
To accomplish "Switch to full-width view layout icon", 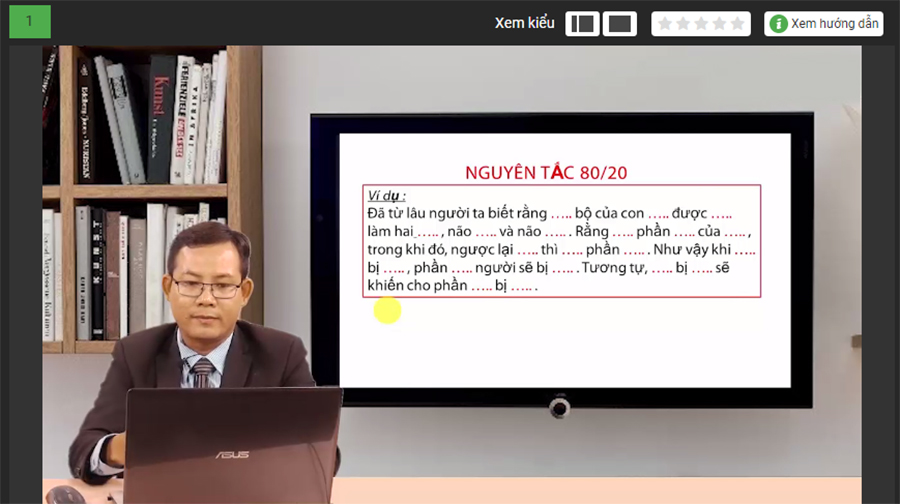I will [x=619, y=24].
